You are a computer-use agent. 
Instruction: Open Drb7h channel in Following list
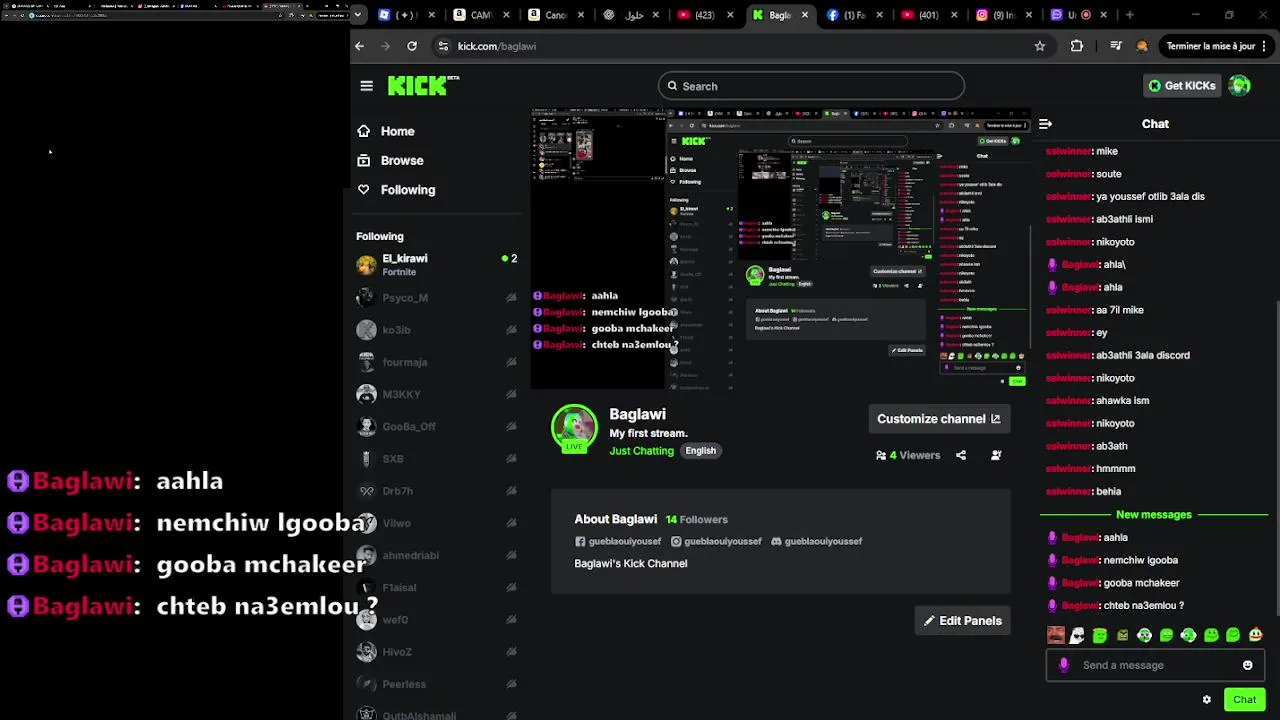[x=437, y=491]
